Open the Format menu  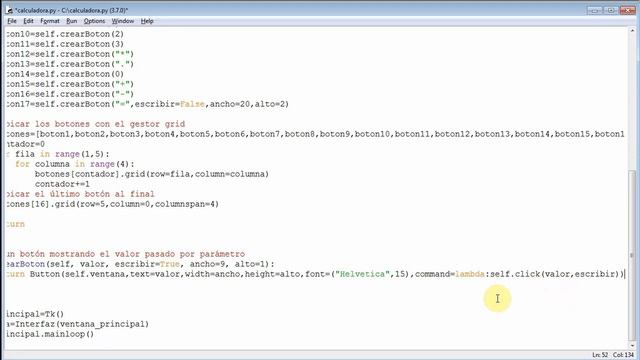(x=50, y=21)
